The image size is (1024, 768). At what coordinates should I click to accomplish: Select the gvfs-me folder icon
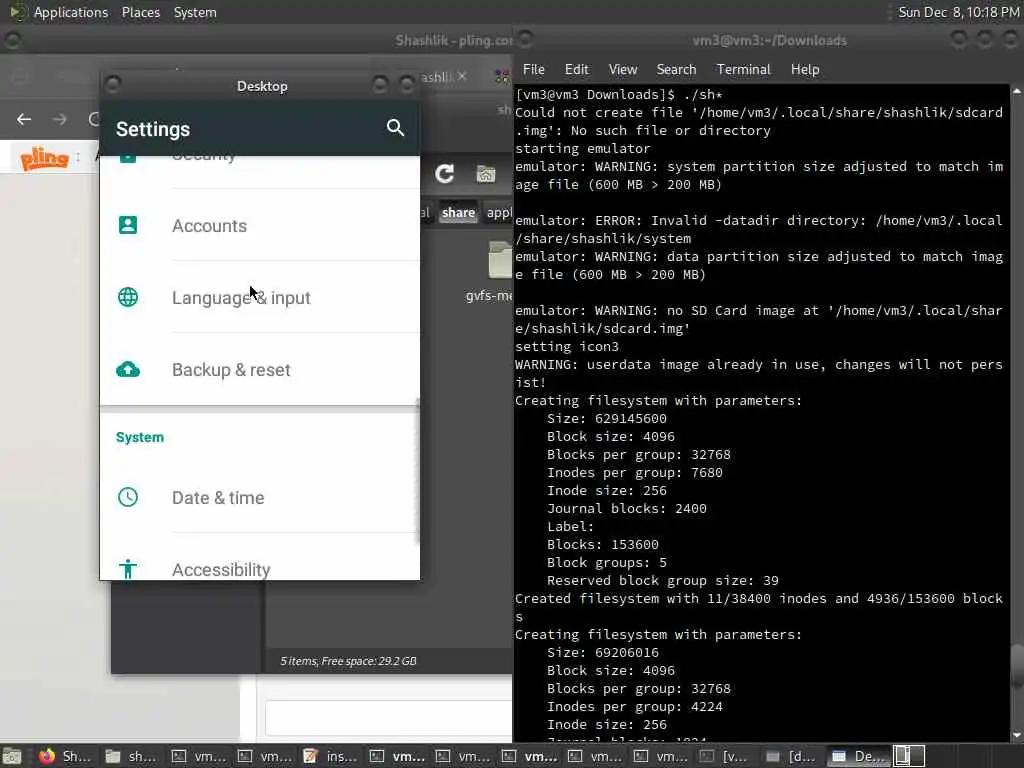point(500,260)
